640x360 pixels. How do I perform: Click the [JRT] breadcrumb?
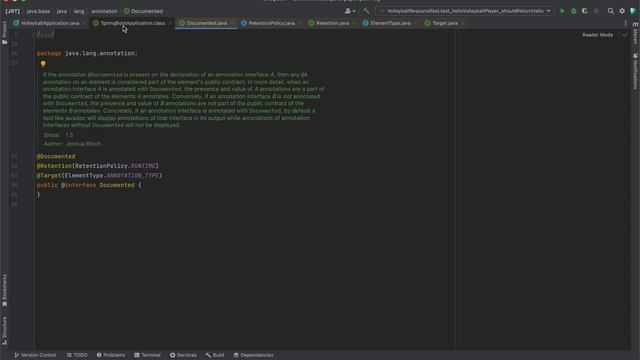(12, 11)
